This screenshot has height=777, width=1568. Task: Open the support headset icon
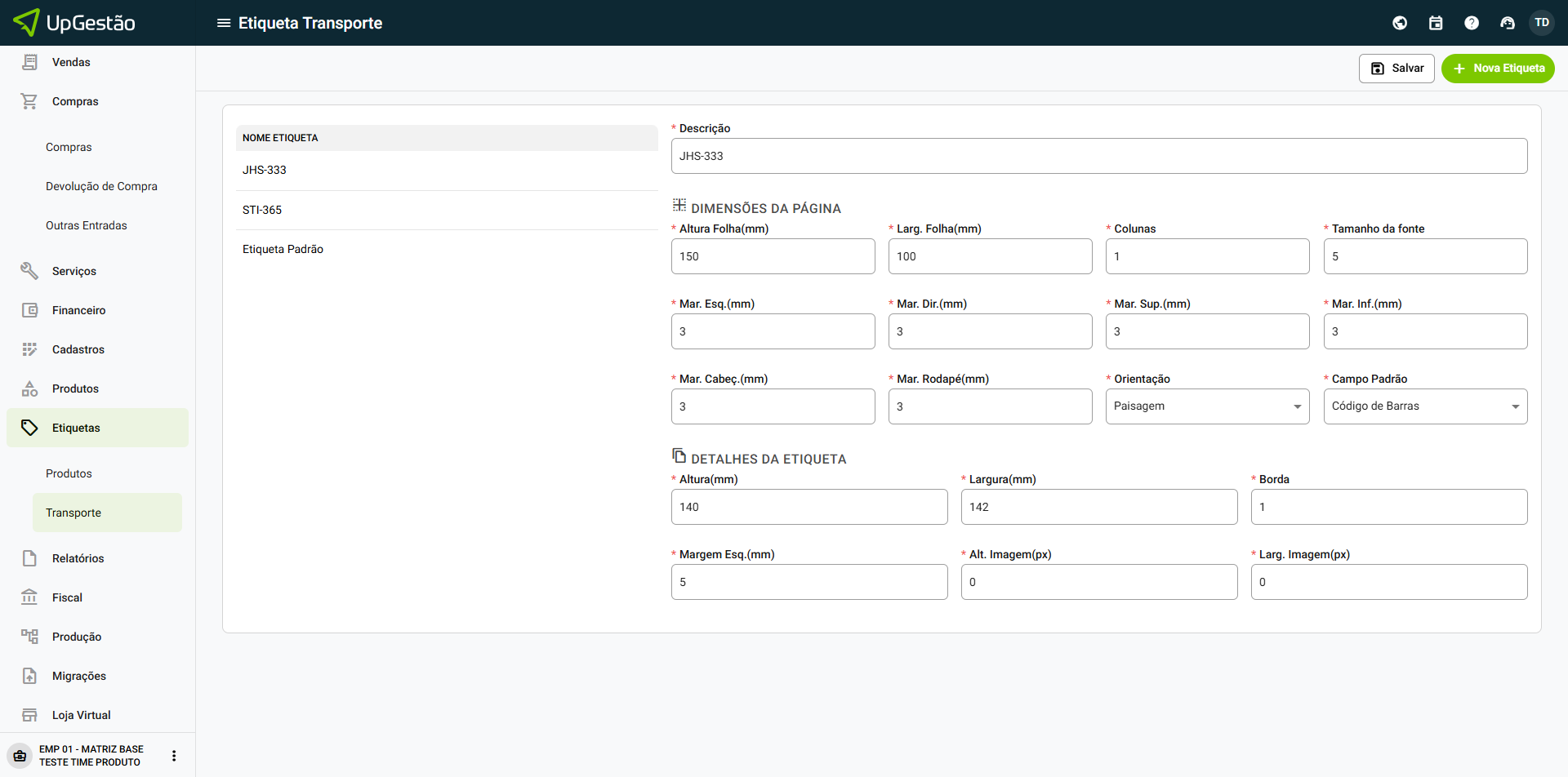(x=1508, y=23)
